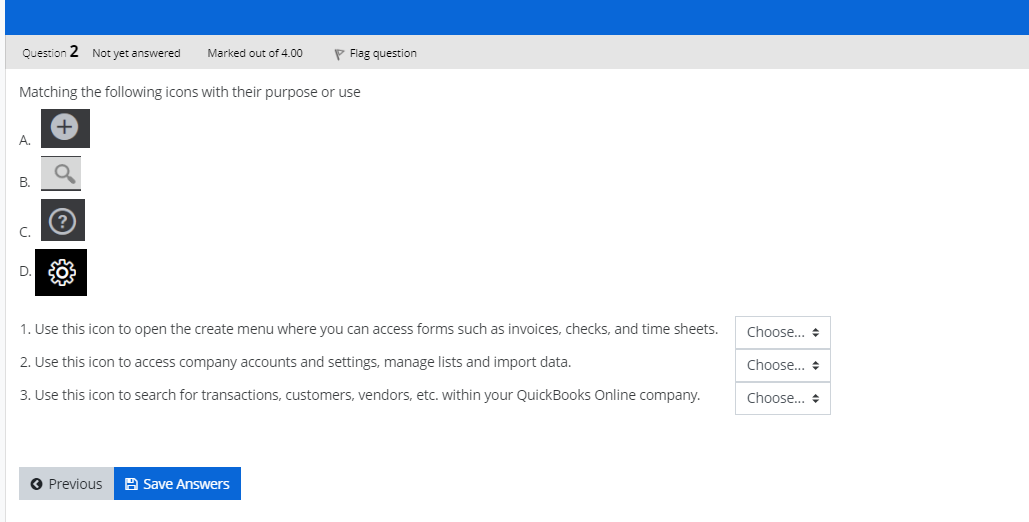Go back with the Previous button
This screenshot has height=522, width=1029.
(x=66, y=484)
